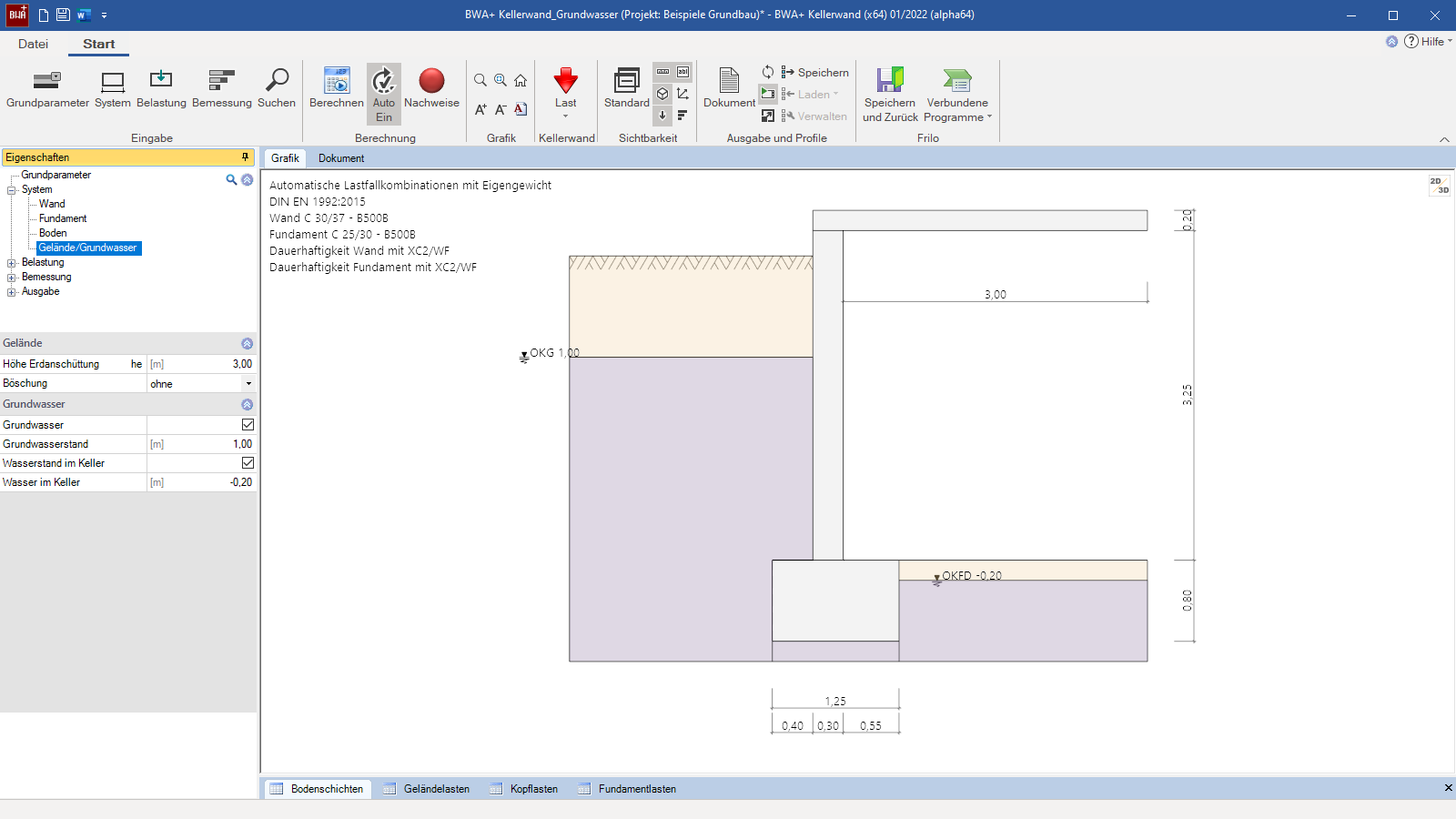Uncheck Wasserstand im Keller checkbox
Image resolution: width=1456 pixels, height=819 pixels.
(x=248, y=463)
